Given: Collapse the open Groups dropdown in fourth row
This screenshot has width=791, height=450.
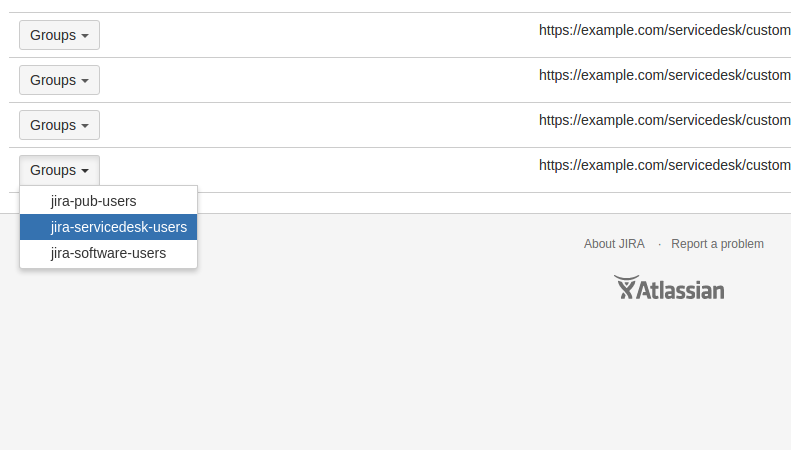Looking at the screenshot, I should tap(59, 170).
